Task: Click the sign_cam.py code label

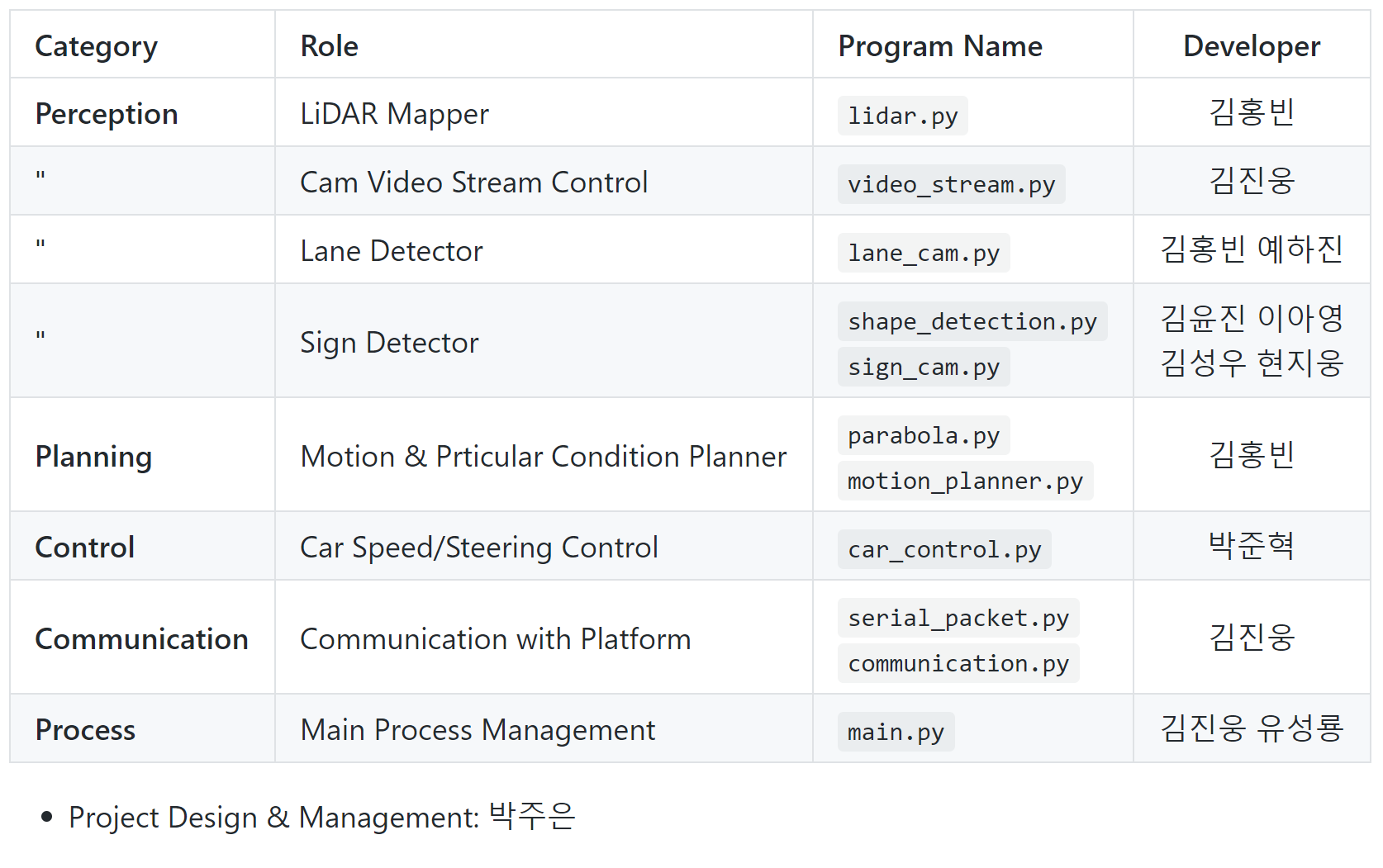Action: click(x=924, y=367)
